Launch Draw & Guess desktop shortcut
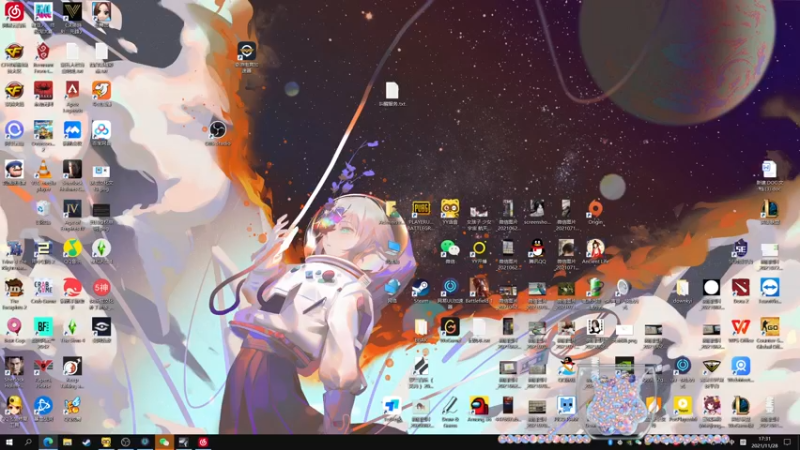The image size is (800, 450). coord(449,407)
